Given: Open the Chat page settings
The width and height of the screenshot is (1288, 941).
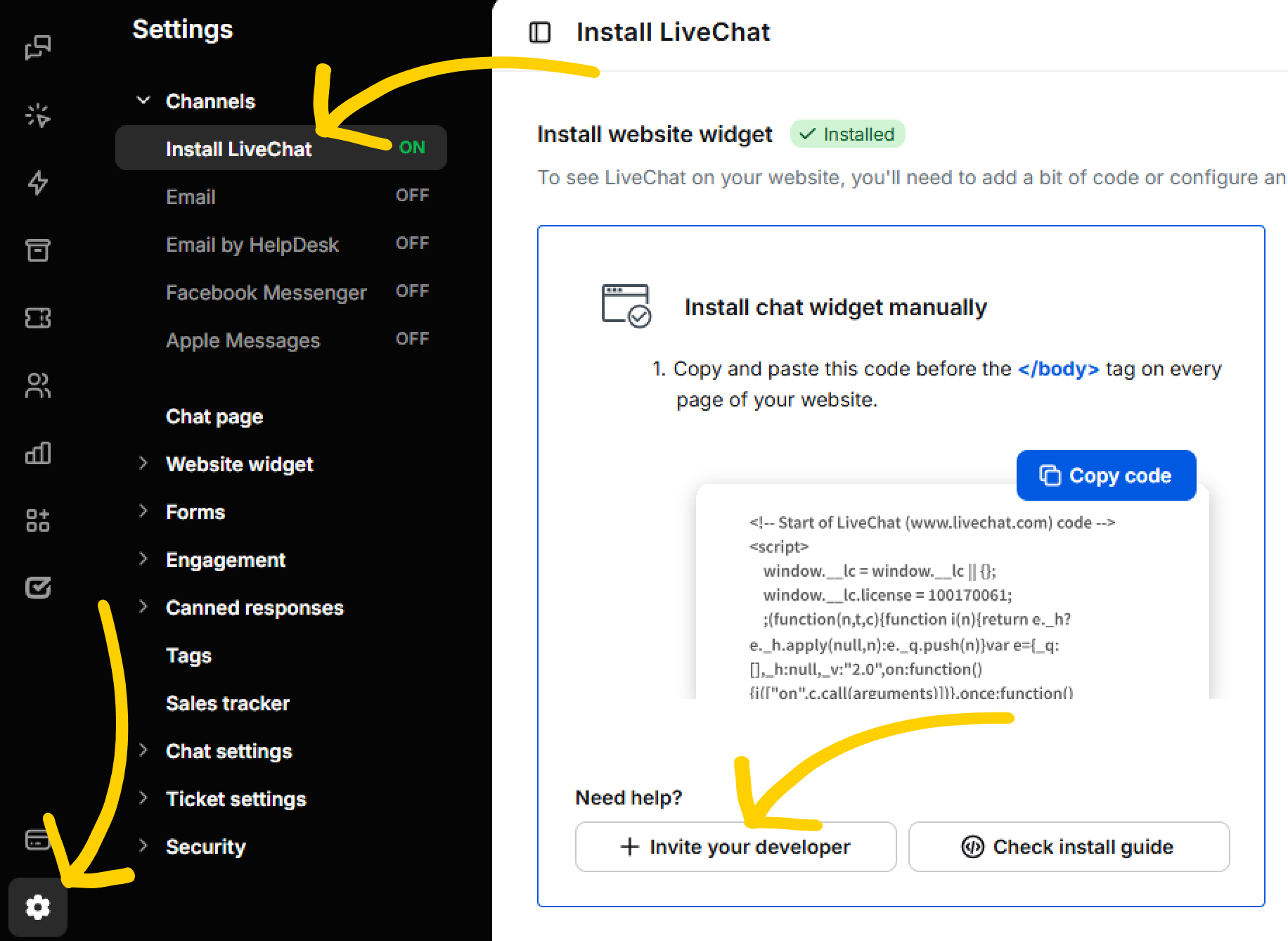Looking at the screenshot, I should (214, 416).
